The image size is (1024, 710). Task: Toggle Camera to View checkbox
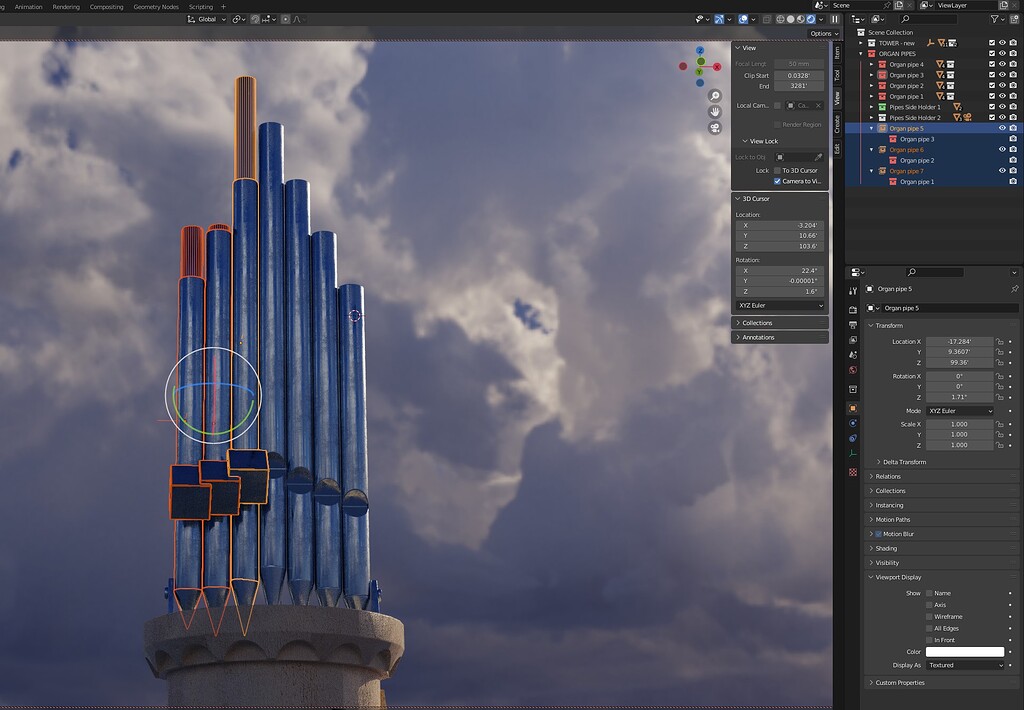click(777, 182)
